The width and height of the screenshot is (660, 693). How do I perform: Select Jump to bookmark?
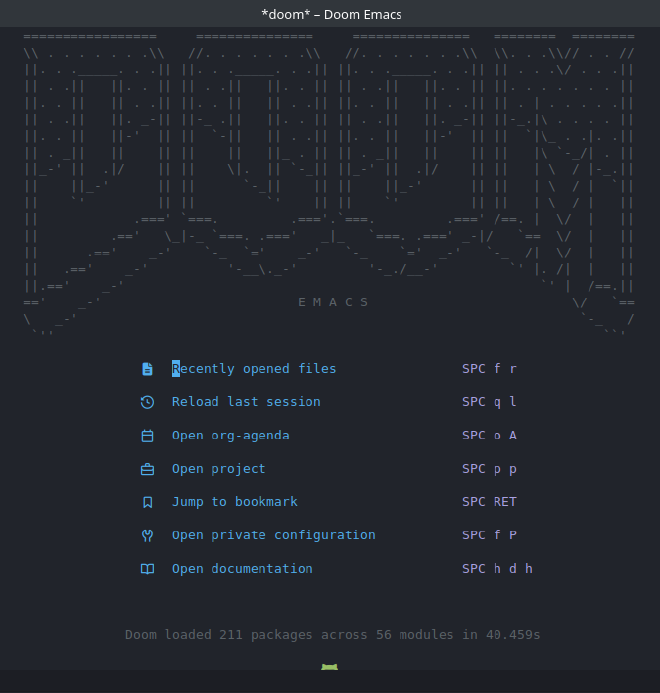tap(234, 502)
